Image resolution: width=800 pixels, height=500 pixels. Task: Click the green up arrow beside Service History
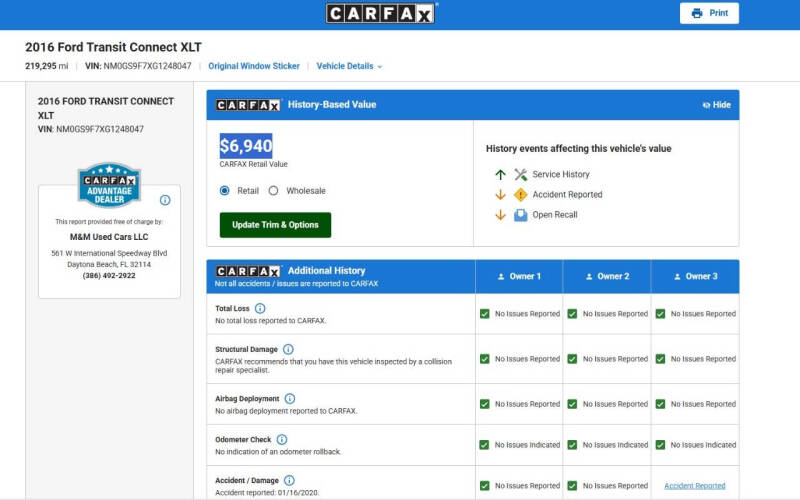(x=501, y=174)
